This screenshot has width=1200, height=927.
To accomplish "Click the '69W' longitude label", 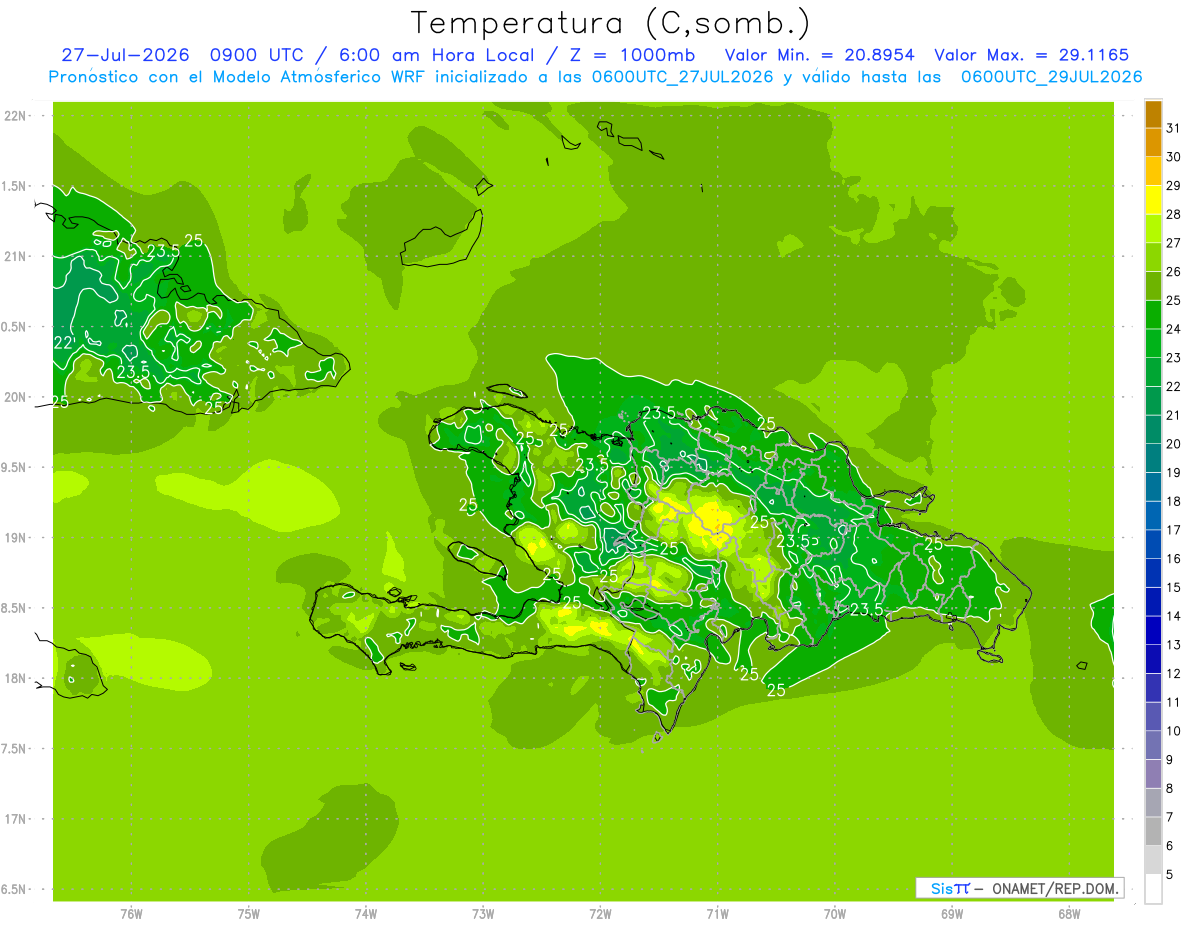I will (x=952, y=914).
